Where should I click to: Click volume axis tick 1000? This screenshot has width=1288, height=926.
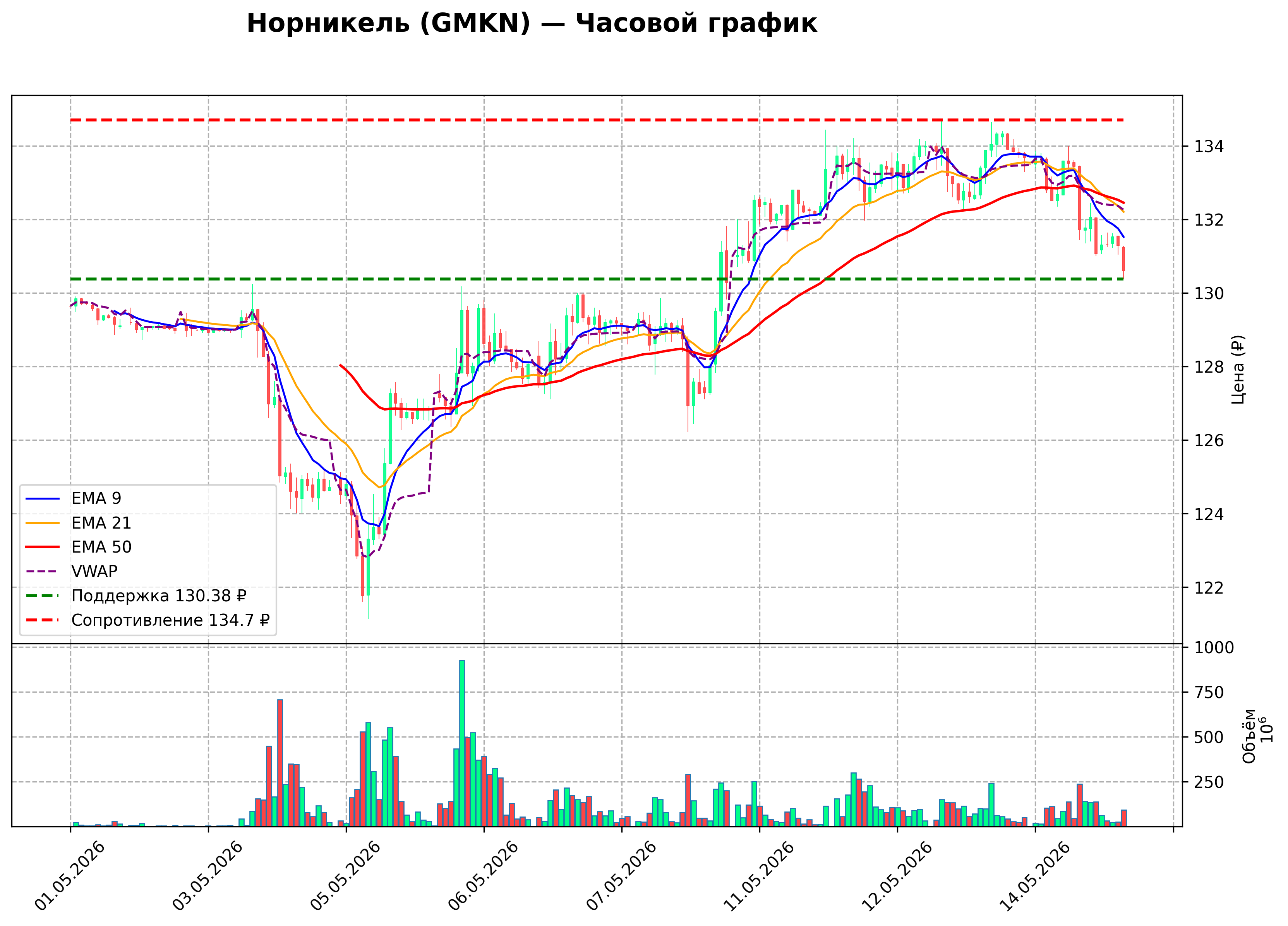point(1214,648)
